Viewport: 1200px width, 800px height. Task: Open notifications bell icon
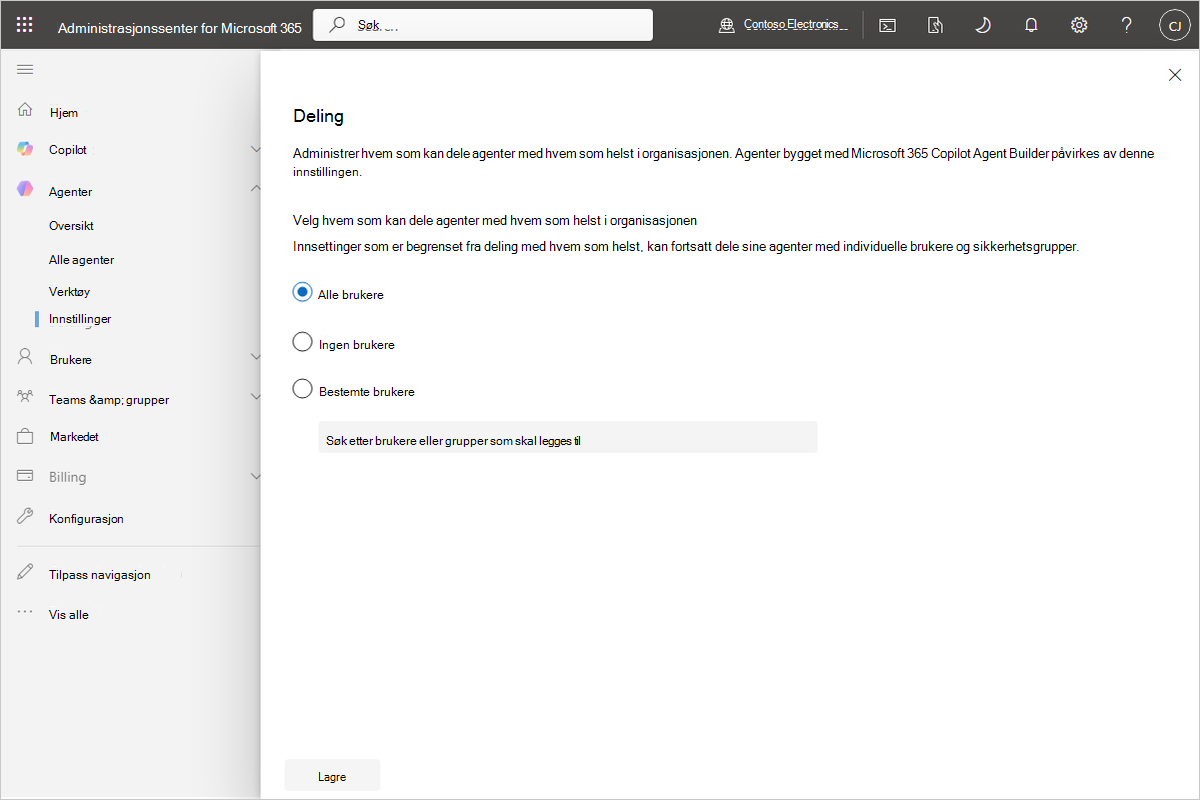[1031, 26]
